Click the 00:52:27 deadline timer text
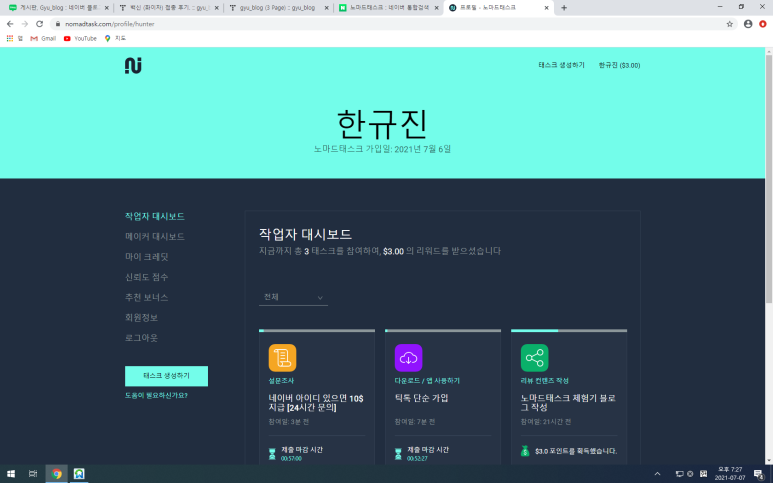This screenshot has height=483, width=773. point(417,459)
